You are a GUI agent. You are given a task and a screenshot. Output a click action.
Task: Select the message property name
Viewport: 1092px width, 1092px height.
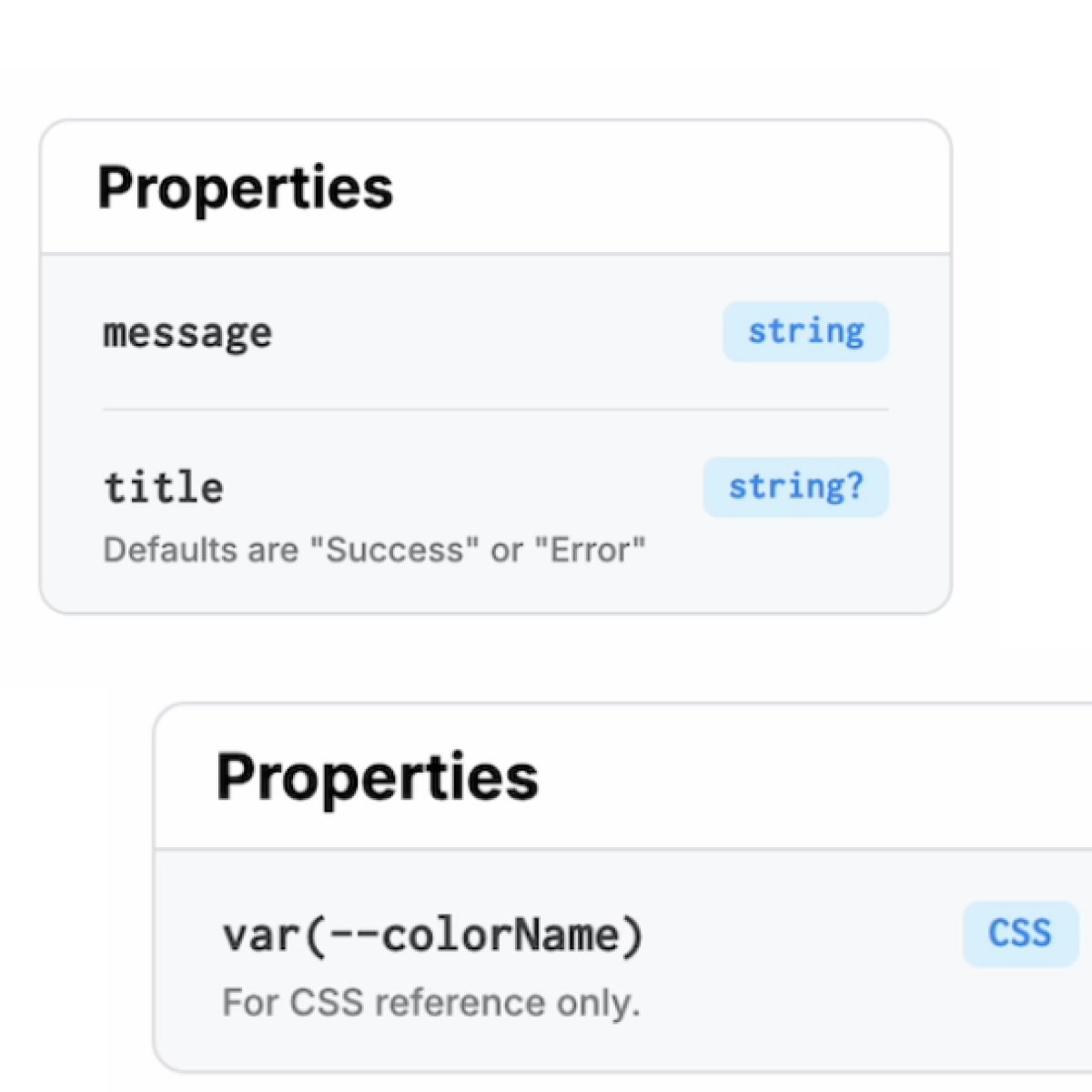click(187, 333)
